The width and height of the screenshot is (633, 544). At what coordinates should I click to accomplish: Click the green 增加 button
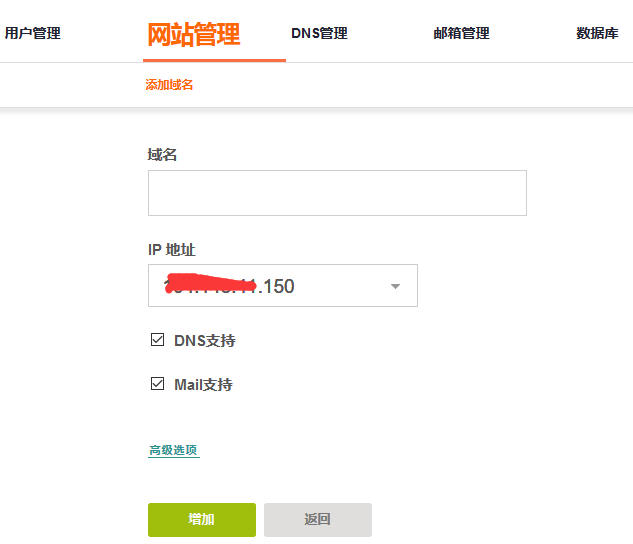[202, 520]
